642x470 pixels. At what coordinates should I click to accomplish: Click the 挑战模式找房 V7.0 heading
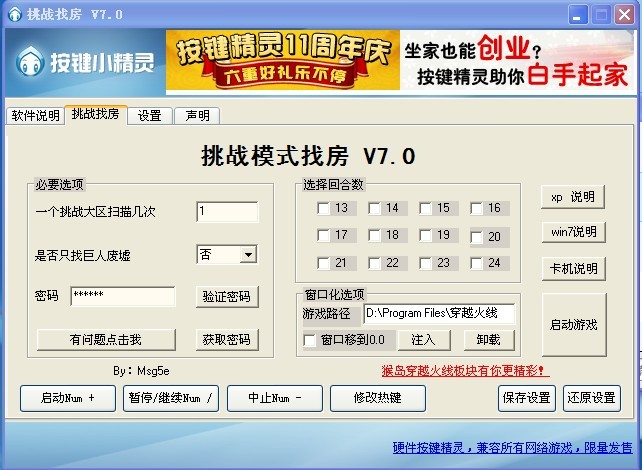[x=309, y=156]
